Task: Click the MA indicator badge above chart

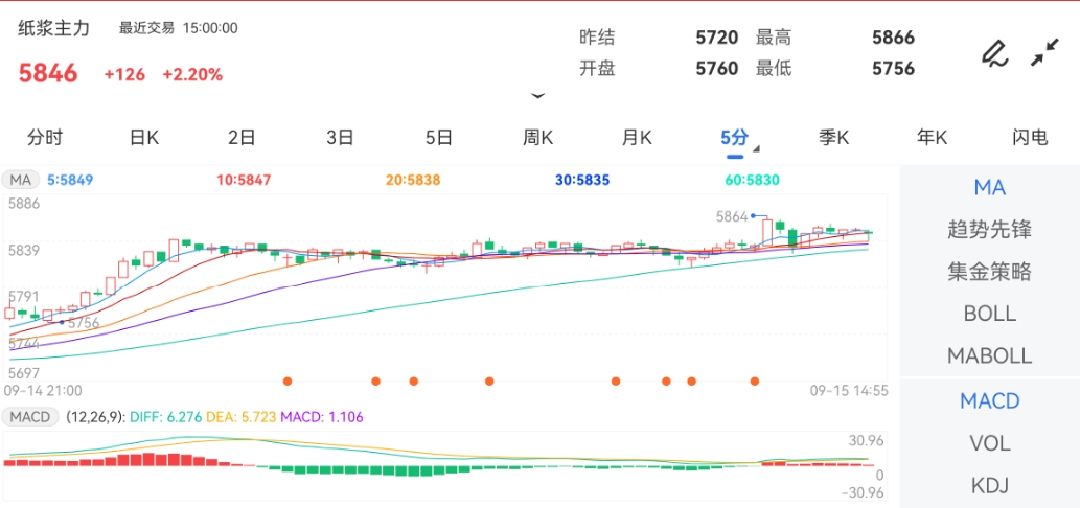Action: (21, 180)
